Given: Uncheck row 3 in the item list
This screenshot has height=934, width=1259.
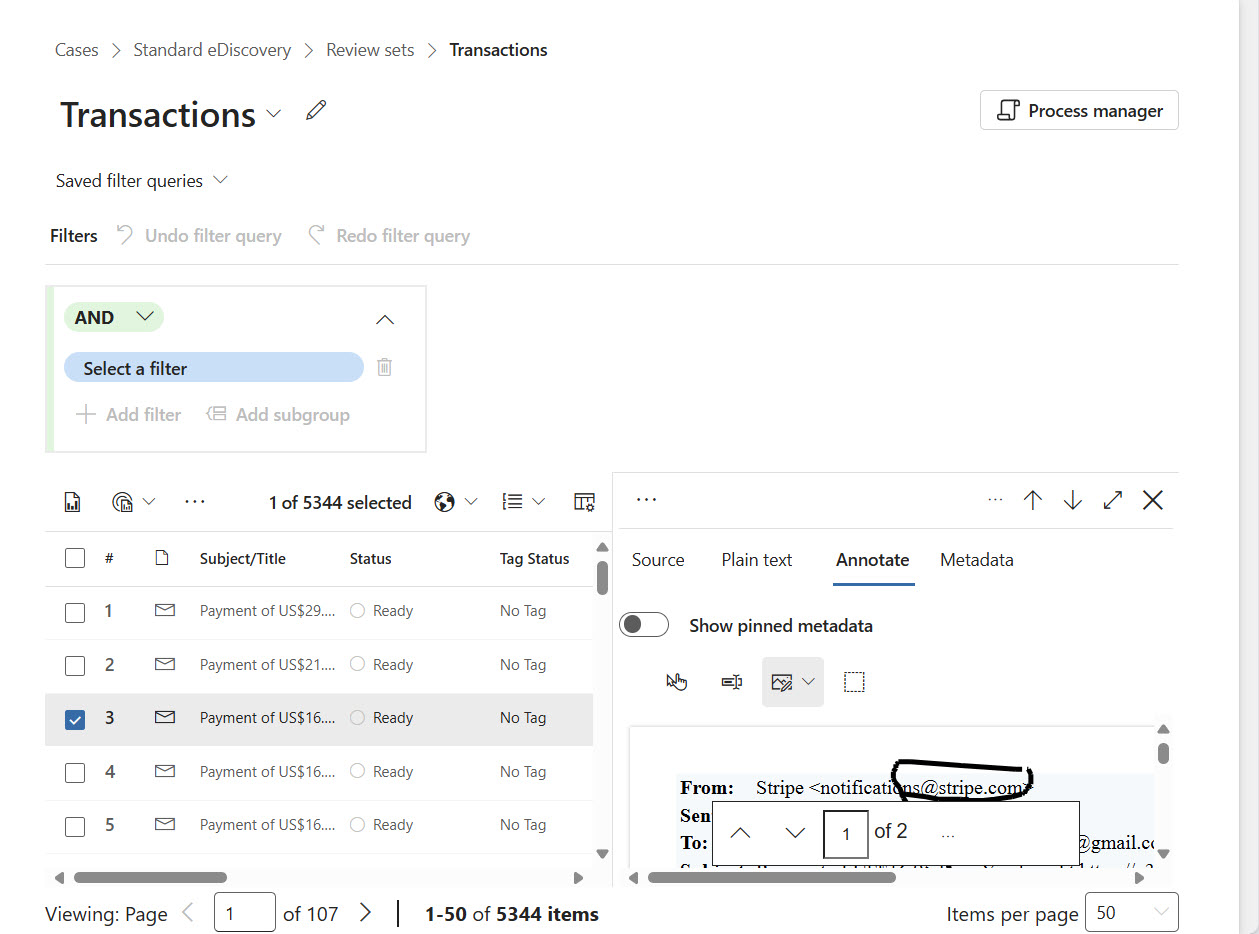Looking at the screenshot, I should (75, 718).
